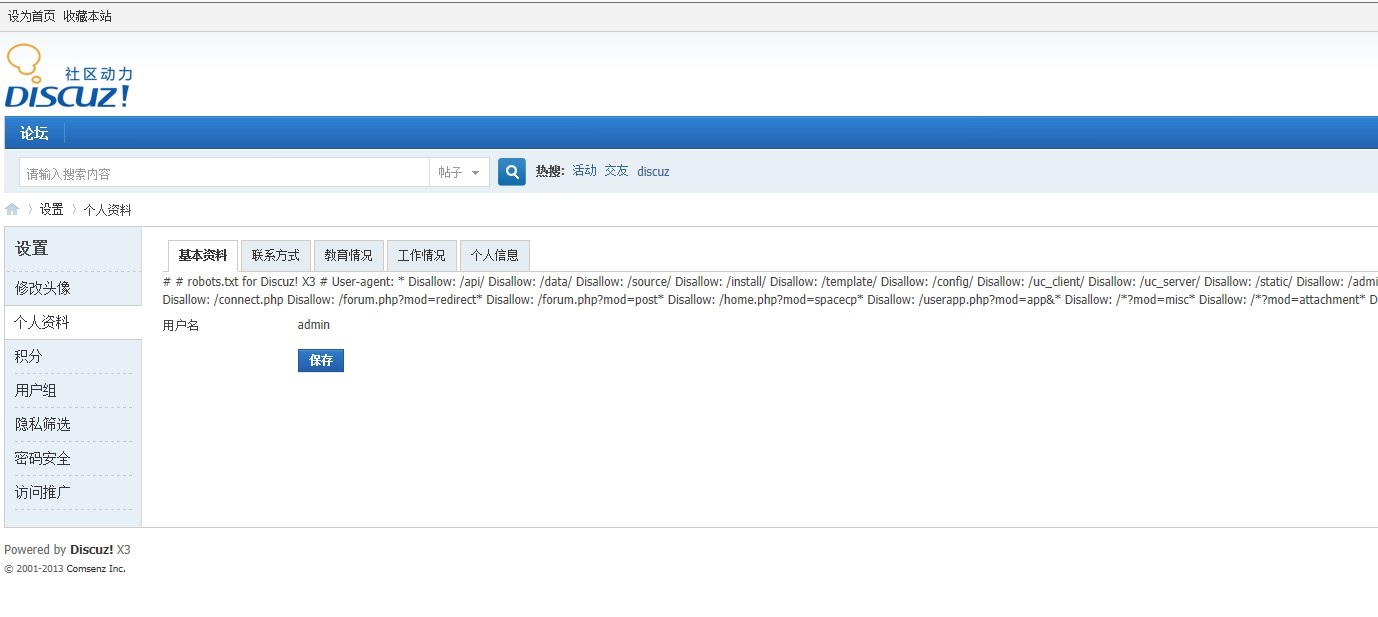Click the blue search magnifier button
The width and height of the screenshot is (1378, 617).
point(512,172)
